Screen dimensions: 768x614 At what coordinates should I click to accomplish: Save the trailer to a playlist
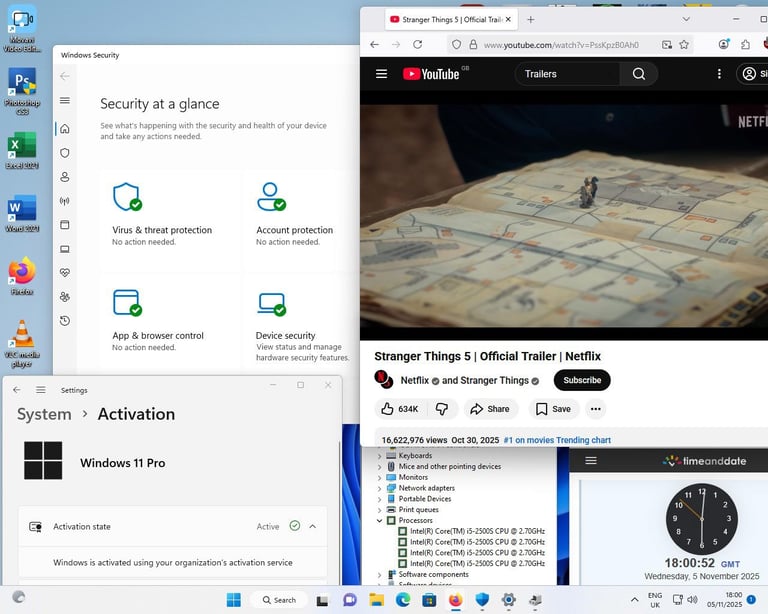coord(553,409)
